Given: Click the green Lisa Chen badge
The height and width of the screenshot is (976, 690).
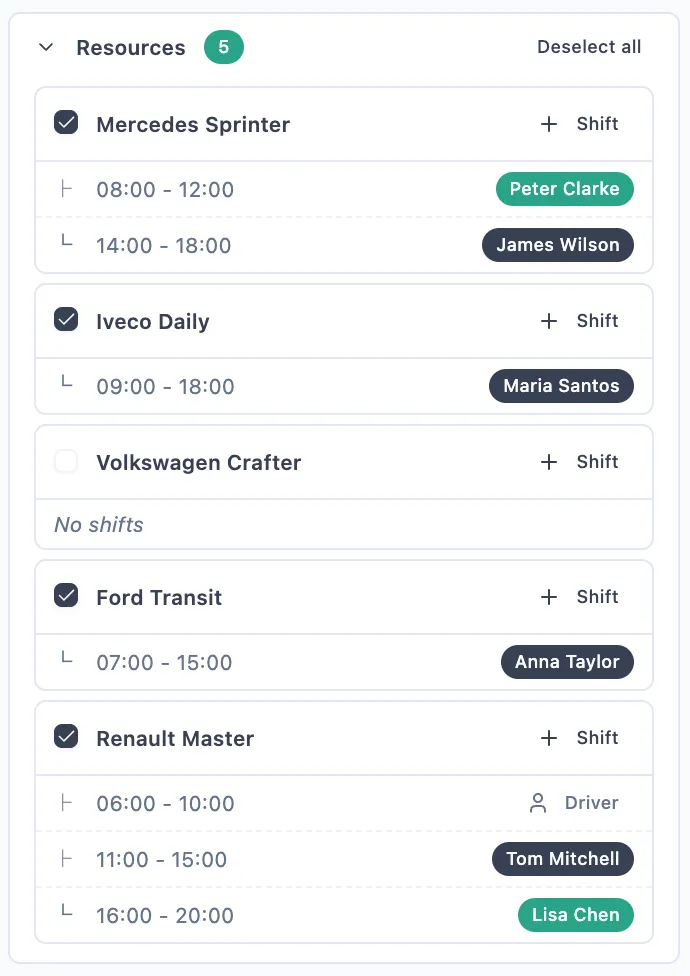Looking at the screenshot, I should (x=575, y=915).
